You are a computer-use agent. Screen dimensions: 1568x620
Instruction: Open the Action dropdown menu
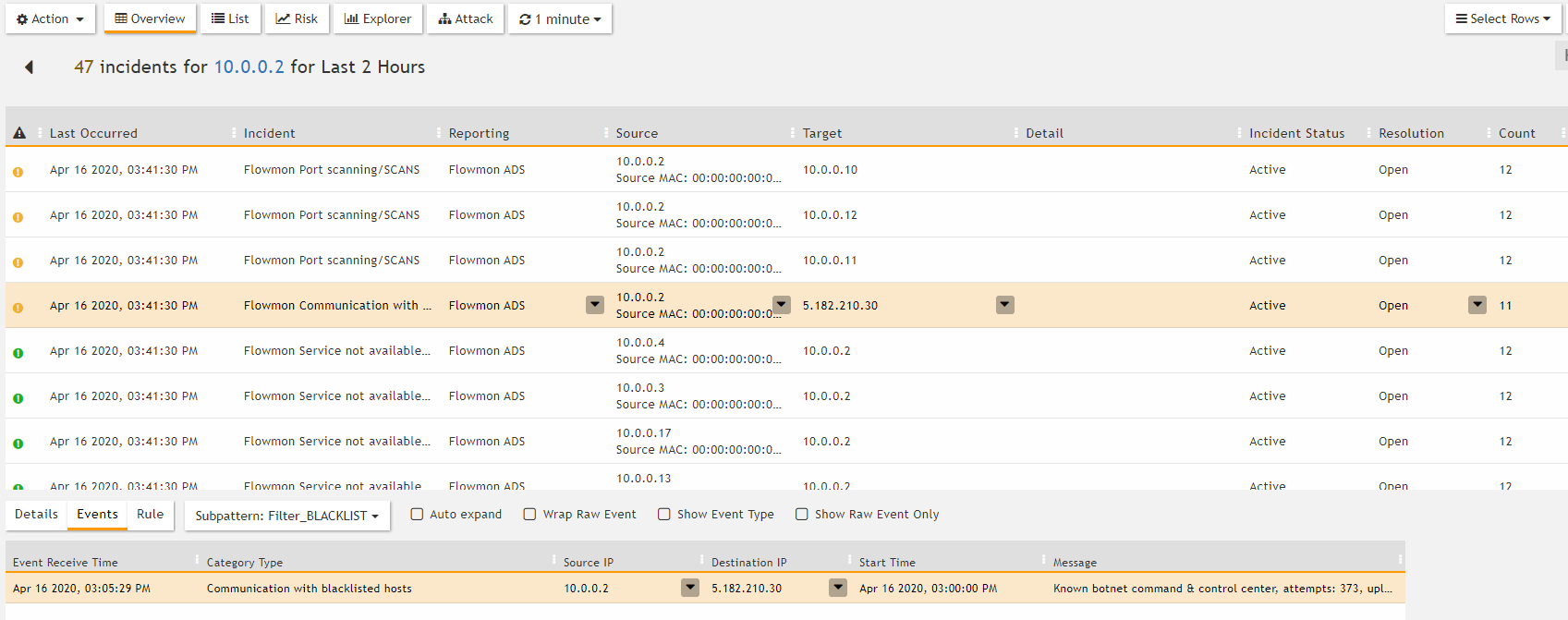[x=50, y=18]
